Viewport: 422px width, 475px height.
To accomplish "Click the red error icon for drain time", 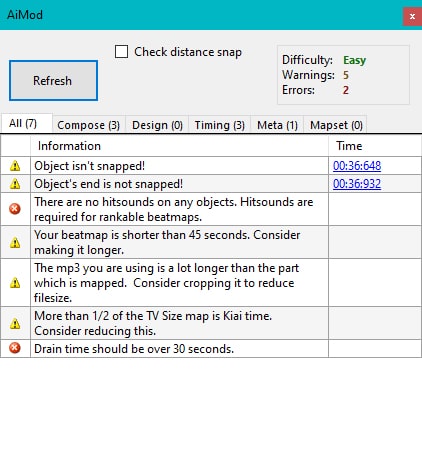I will (15, 348).
